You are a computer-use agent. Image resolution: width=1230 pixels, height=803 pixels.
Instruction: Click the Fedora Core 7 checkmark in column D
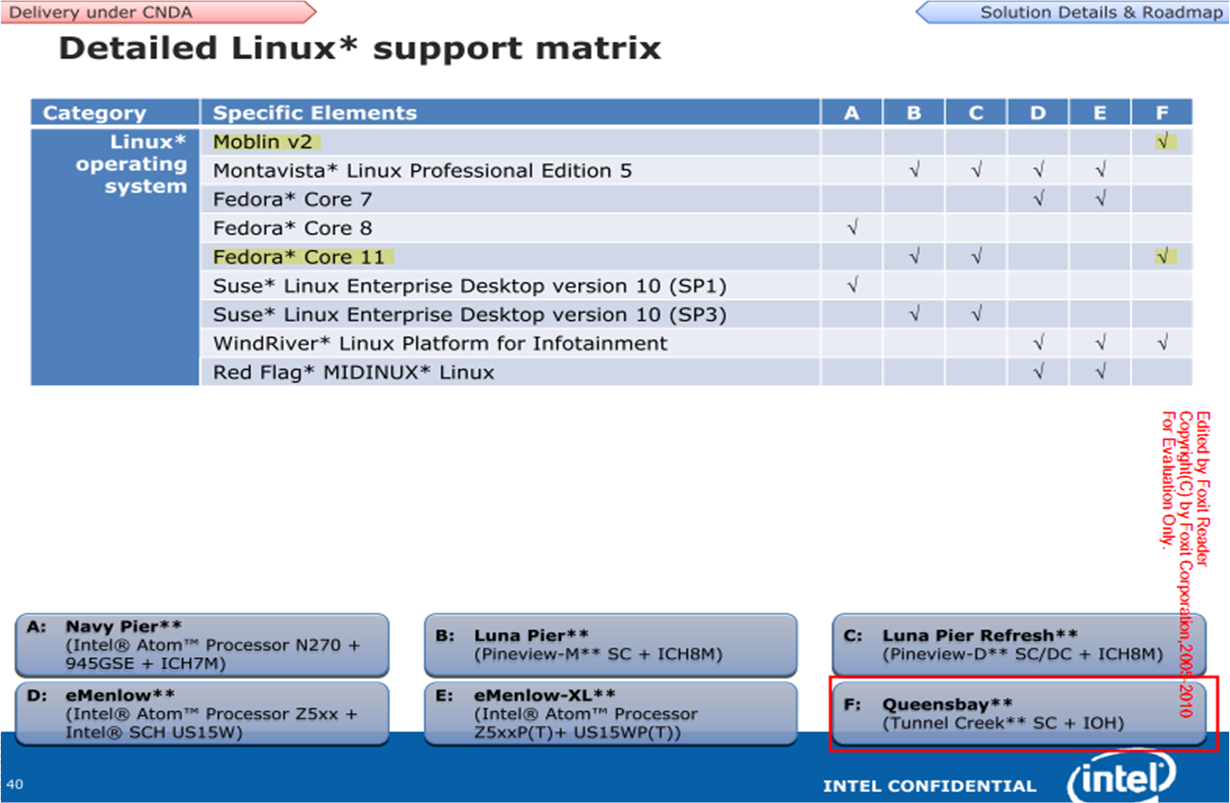pos(1038,199)
